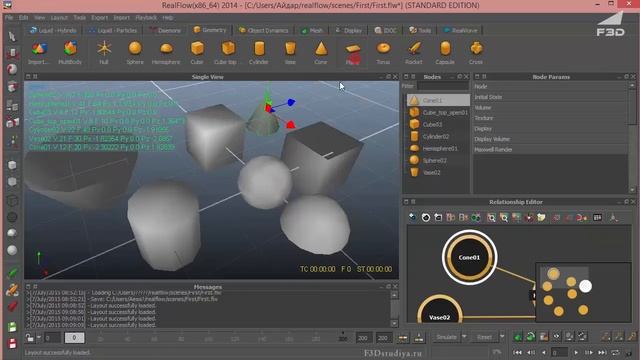
Task: Select Cube_top_open01 in Nodes list
Action: coord(438,112)
